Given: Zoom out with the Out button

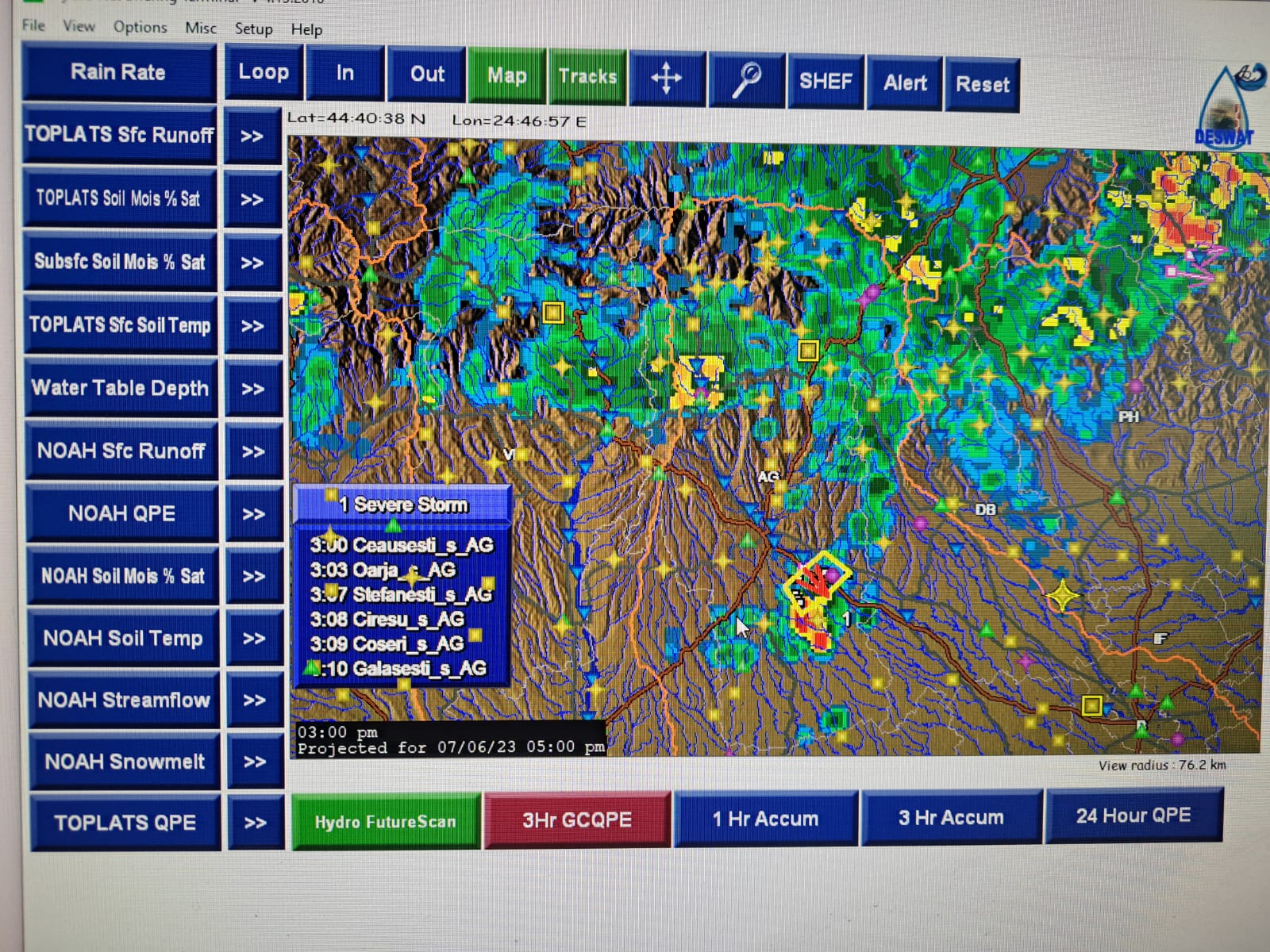Looking at the screenshot, I should [x=427, y=75].
